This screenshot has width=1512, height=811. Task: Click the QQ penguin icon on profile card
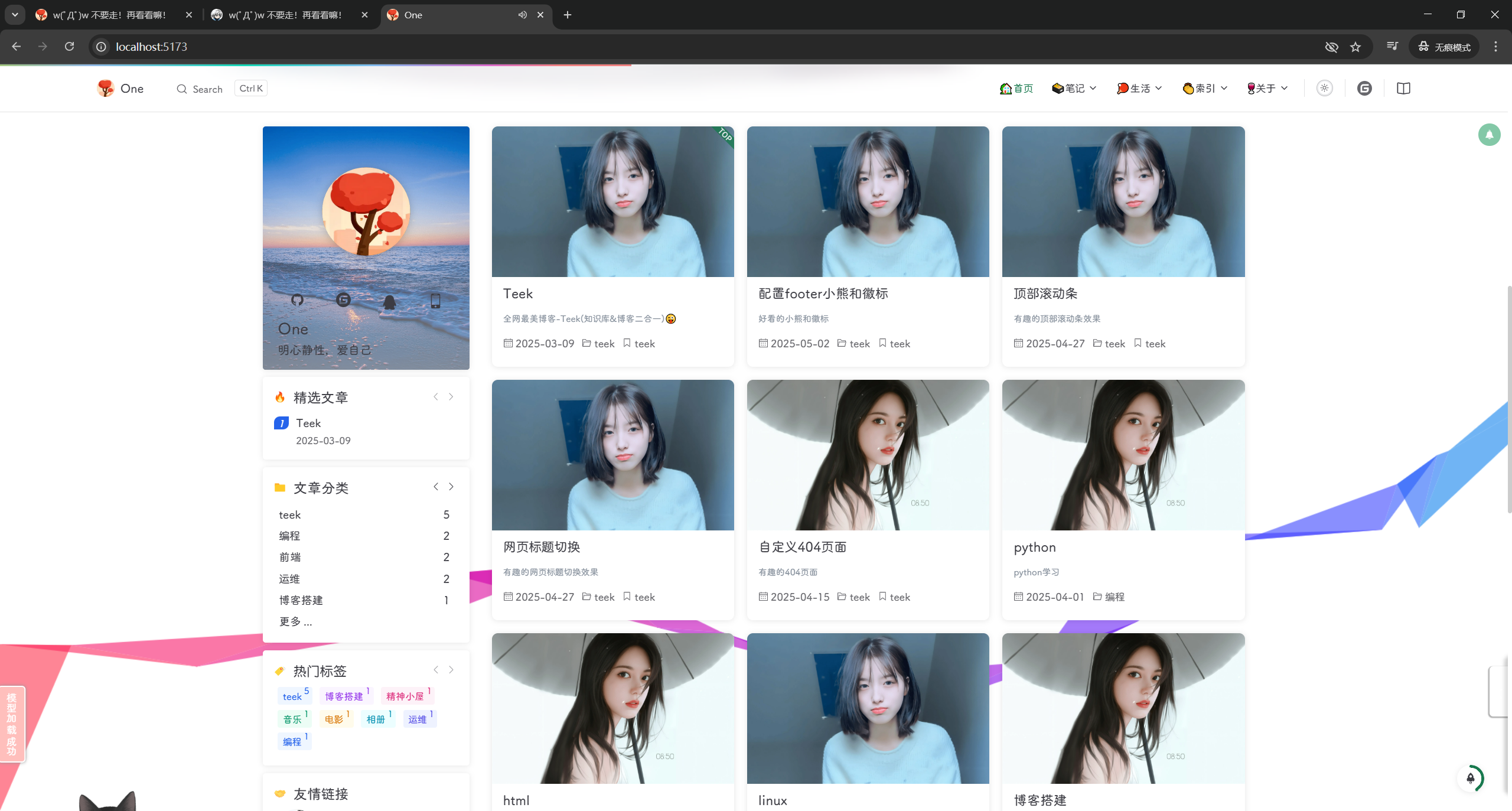(x=389, y=302)
